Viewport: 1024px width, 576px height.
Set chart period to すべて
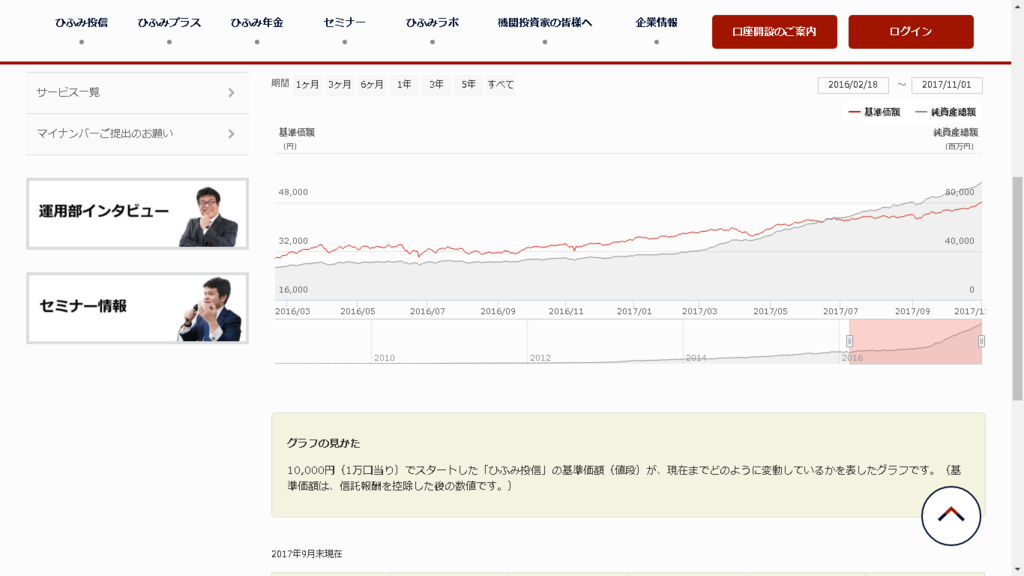click(x=501, y=85)
